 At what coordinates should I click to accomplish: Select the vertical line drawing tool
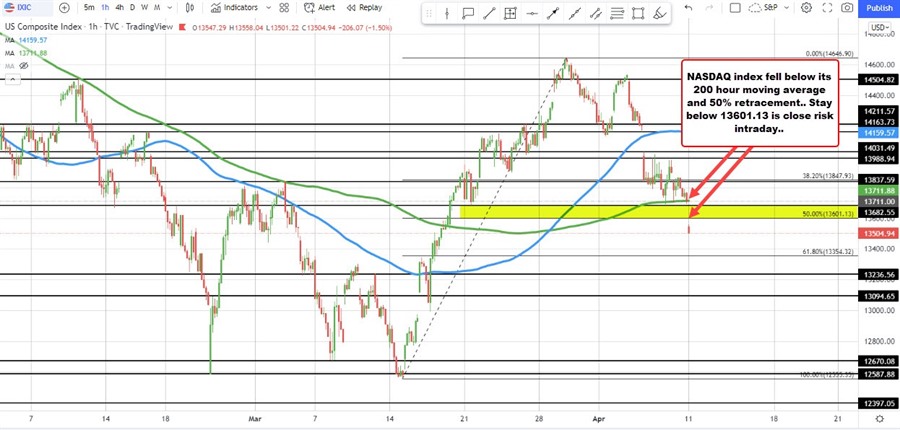(x=448, y=14)
